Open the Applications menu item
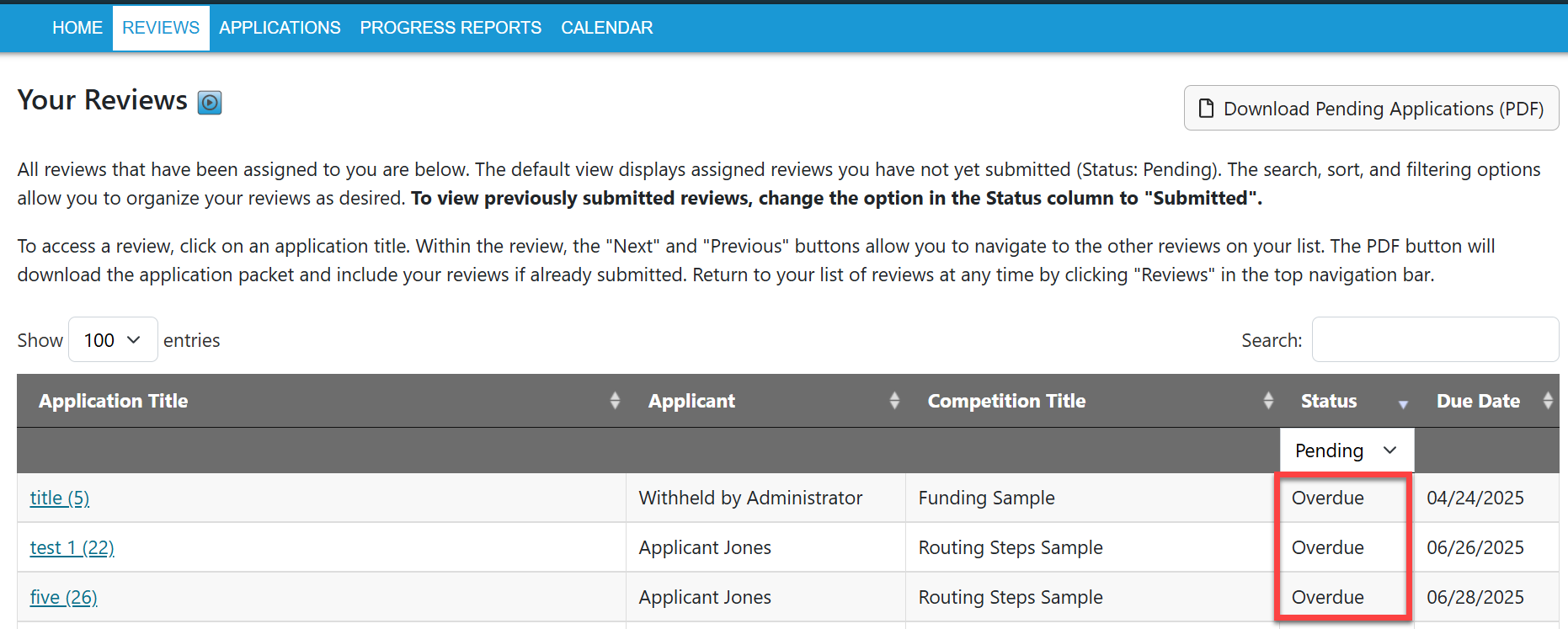 click(x=280, y=28)
